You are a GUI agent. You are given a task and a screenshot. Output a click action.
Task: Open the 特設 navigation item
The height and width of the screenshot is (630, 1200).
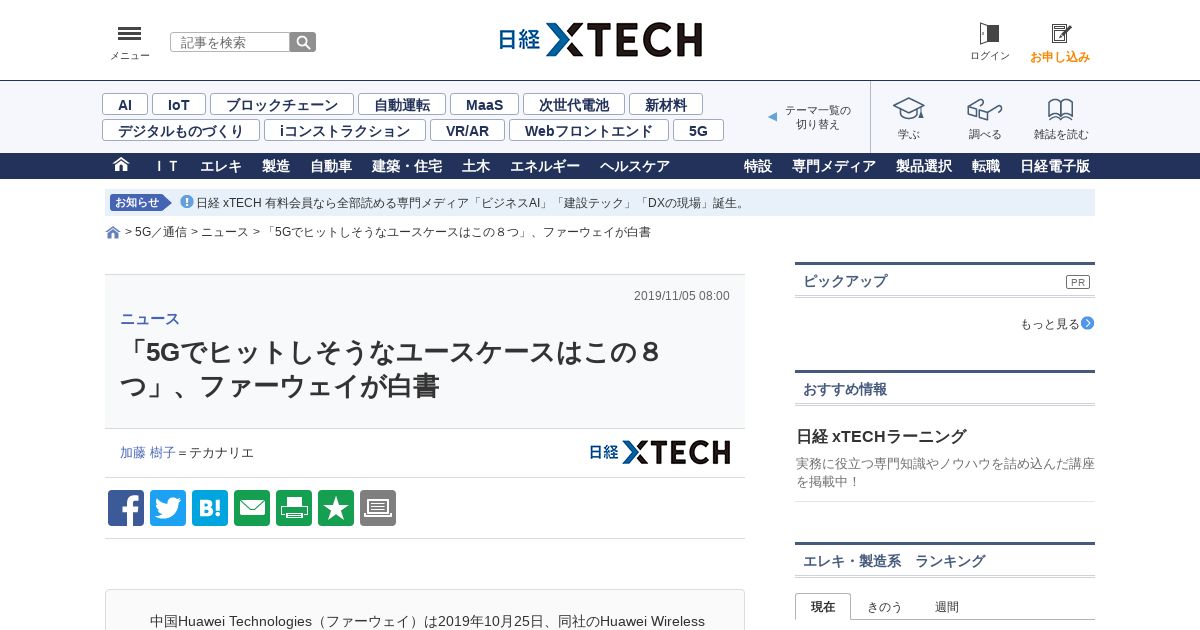[x=758, y=166]
